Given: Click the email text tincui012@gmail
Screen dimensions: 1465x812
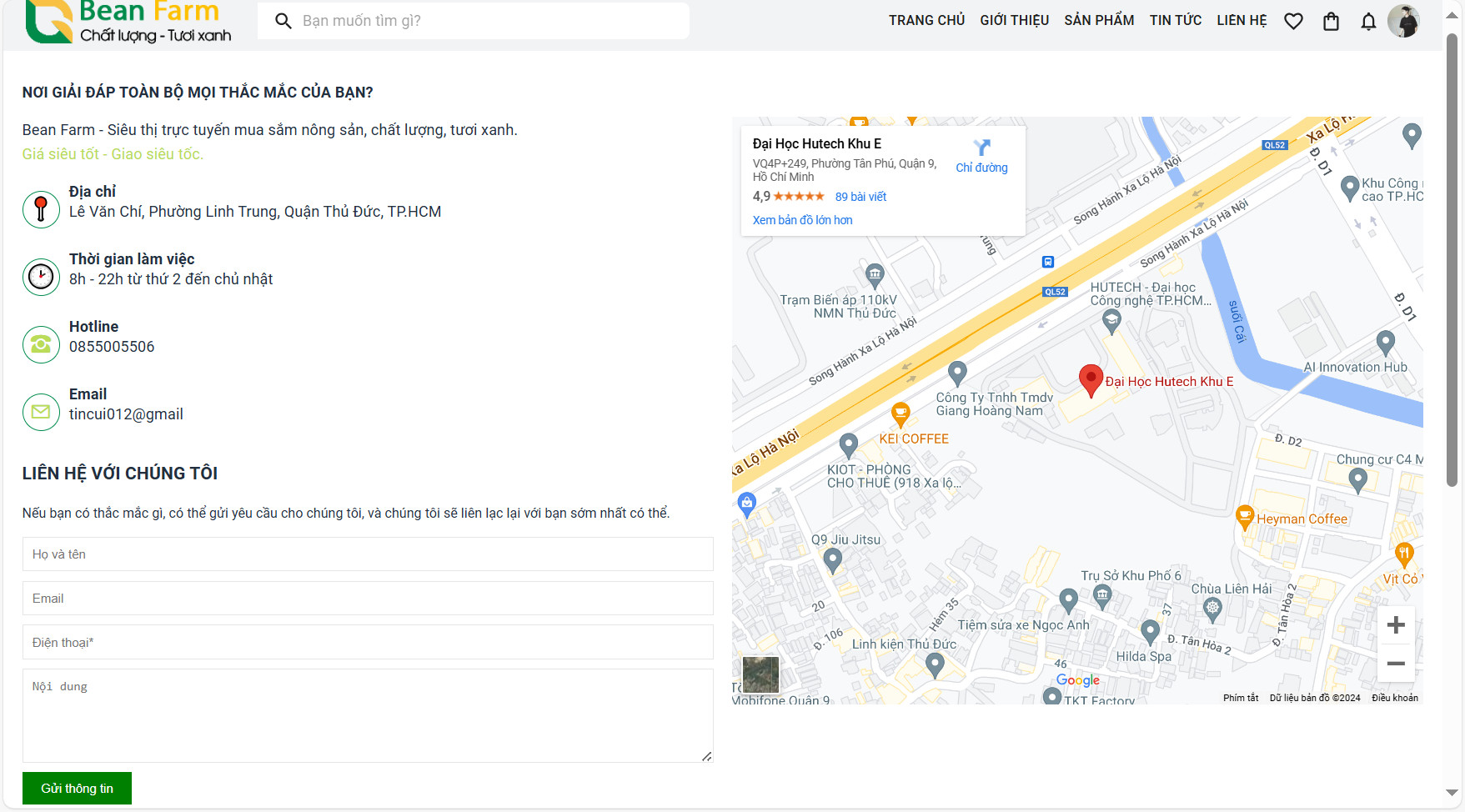Looking at the screenshot, I should [126, 414].
